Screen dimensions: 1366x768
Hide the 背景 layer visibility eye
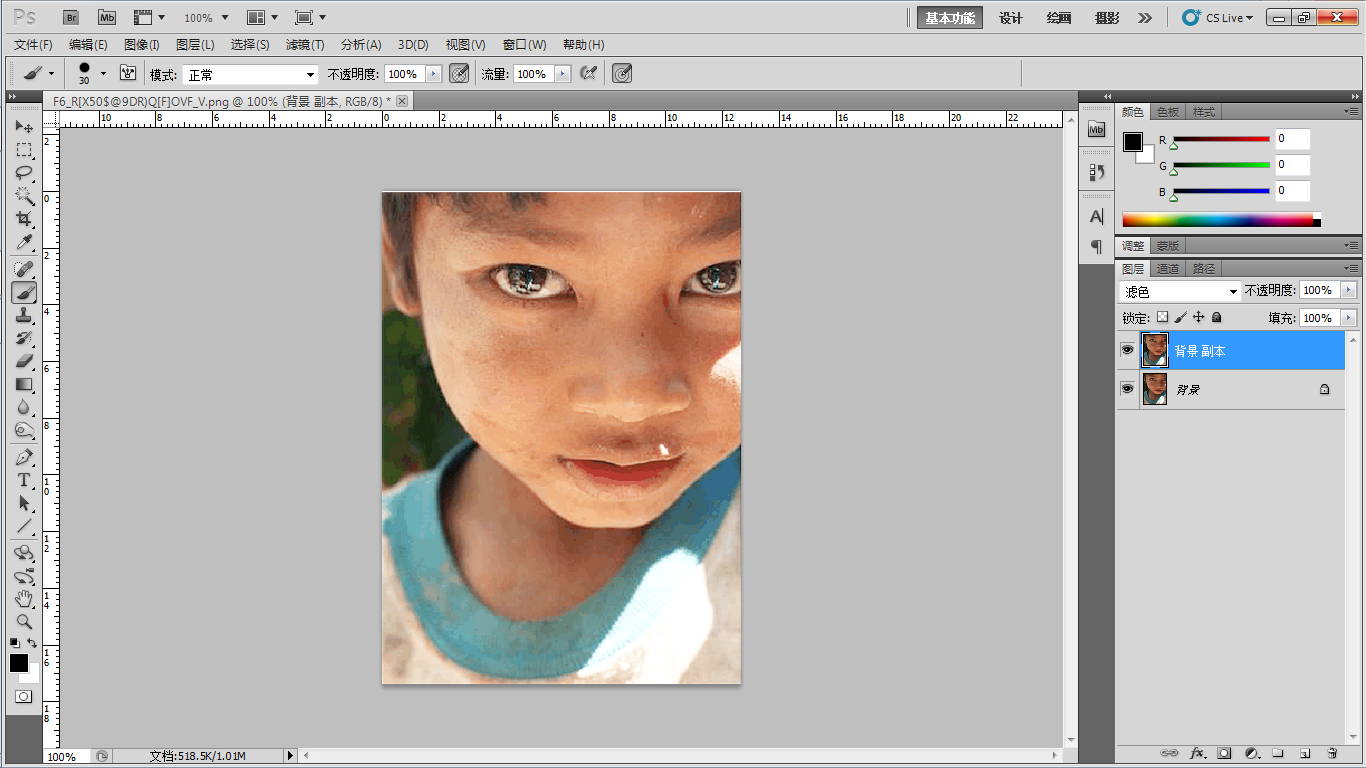[1128, 389]
